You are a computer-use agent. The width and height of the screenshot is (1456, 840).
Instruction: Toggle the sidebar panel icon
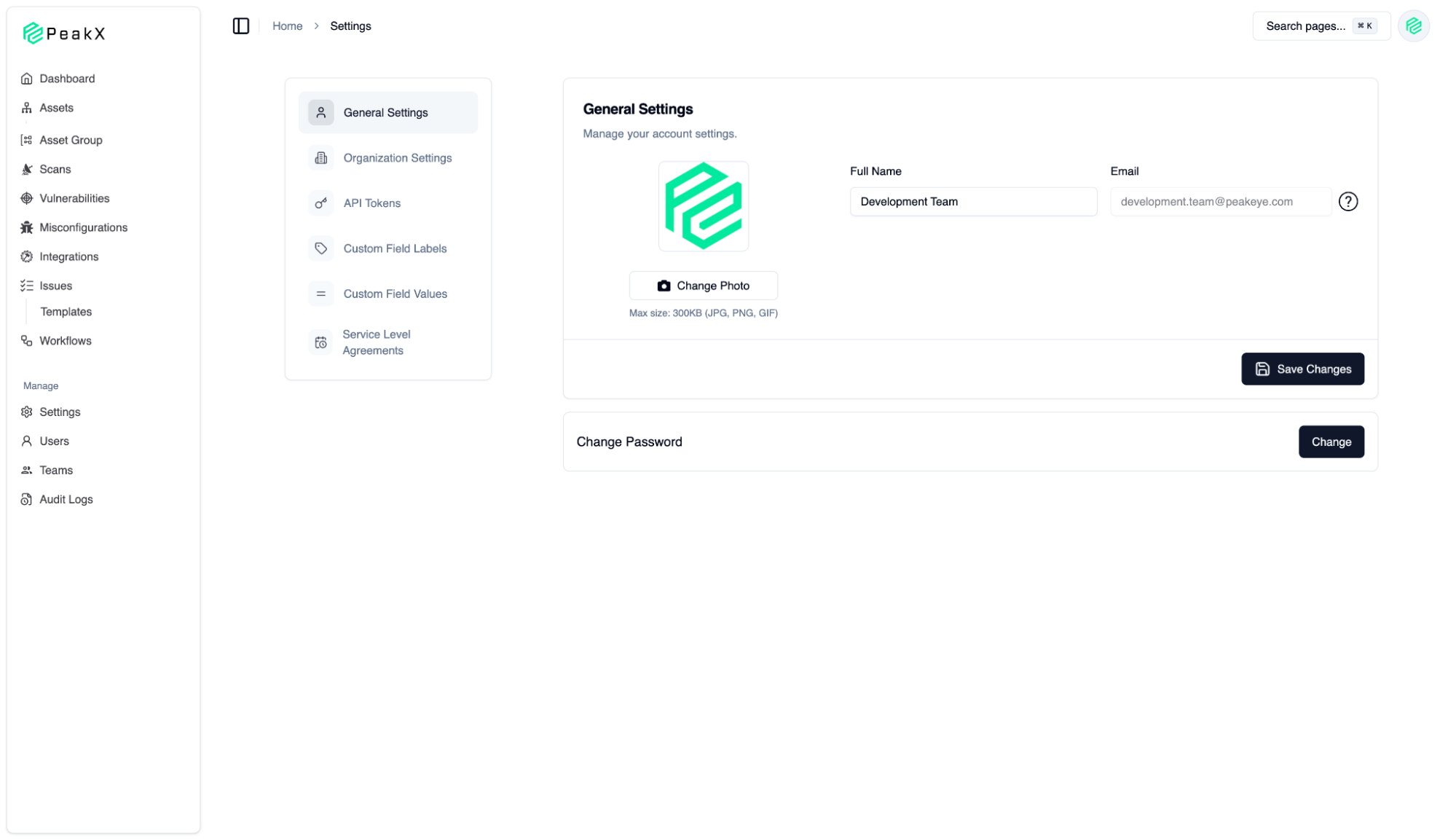point(240,26)
